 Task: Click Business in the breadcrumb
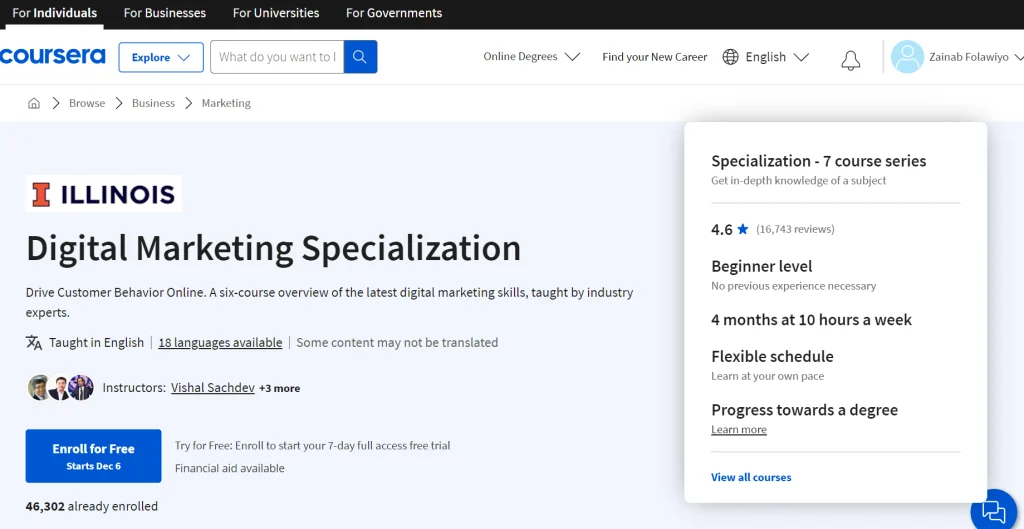[x=153, y=103]
